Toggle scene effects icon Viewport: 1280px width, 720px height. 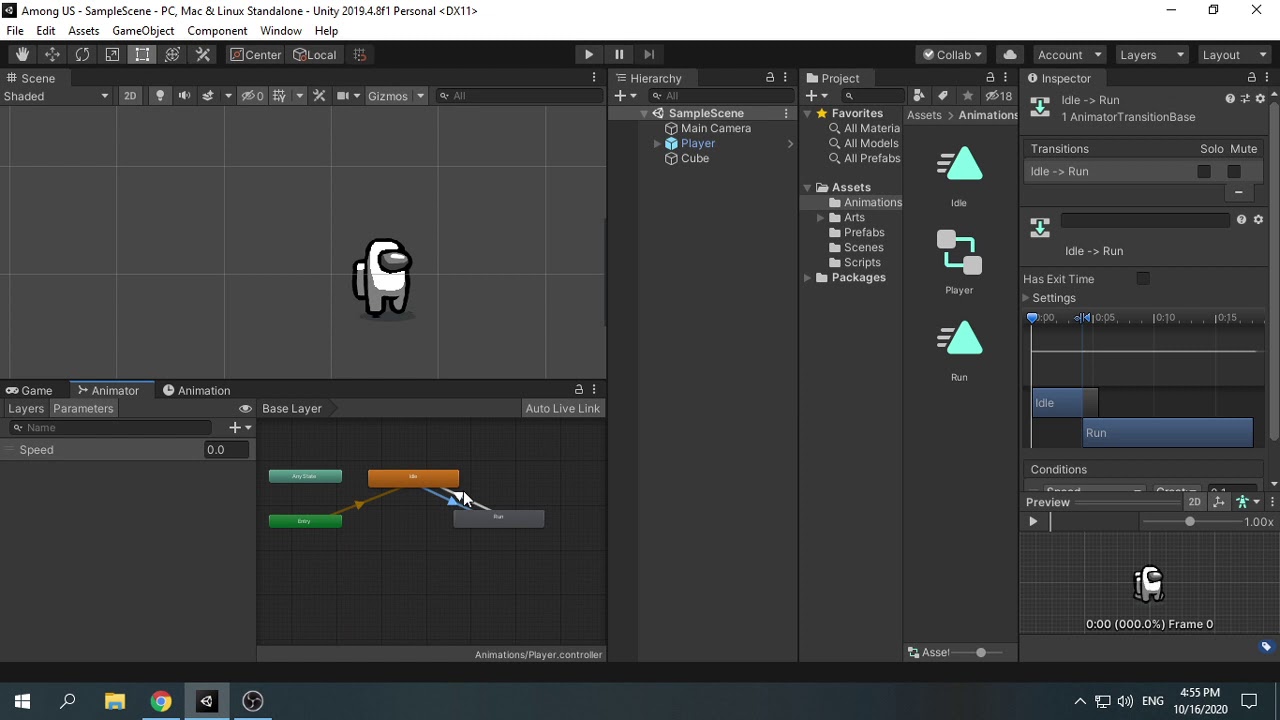coord(208,96)
